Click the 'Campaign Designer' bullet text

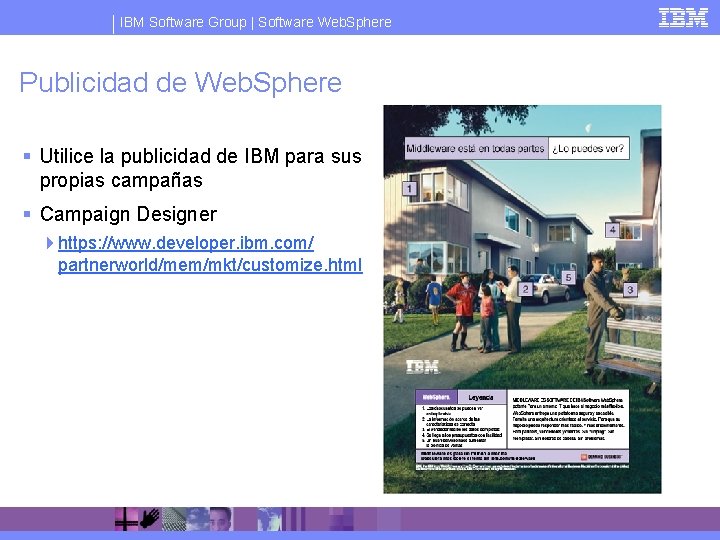click(x=128, y=214)
